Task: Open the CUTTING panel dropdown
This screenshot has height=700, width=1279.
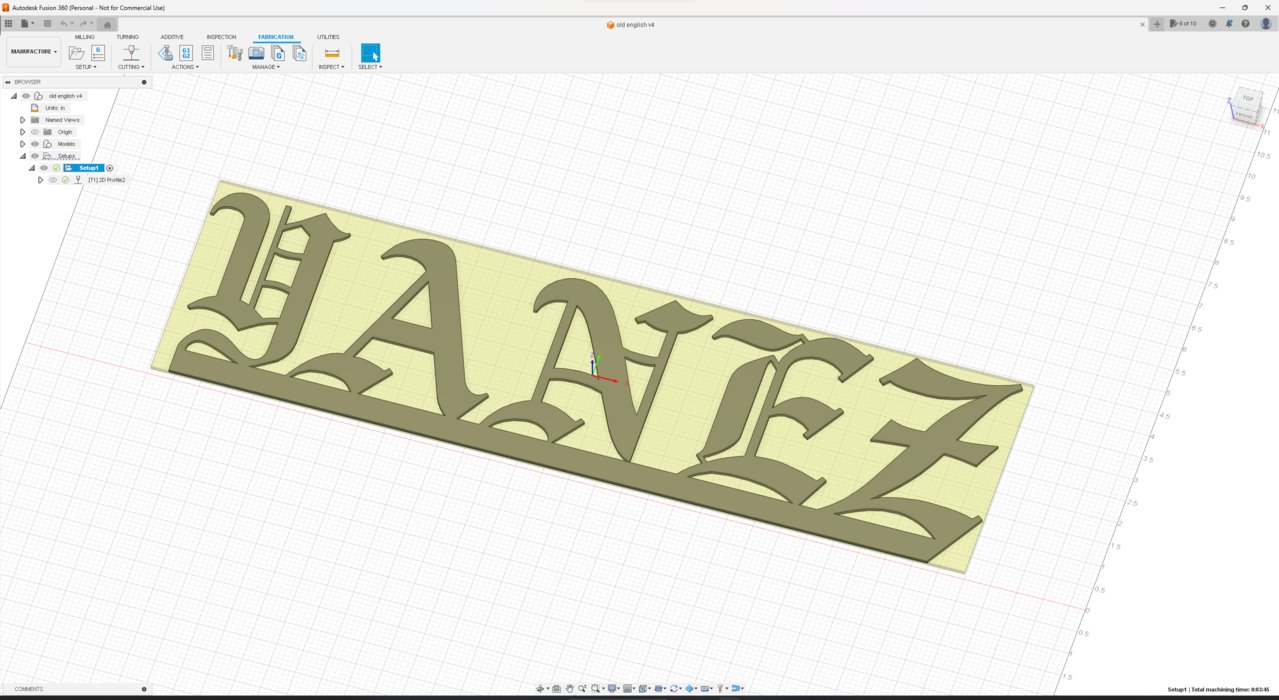Action: pyautogui.click(x=131, y=67)
